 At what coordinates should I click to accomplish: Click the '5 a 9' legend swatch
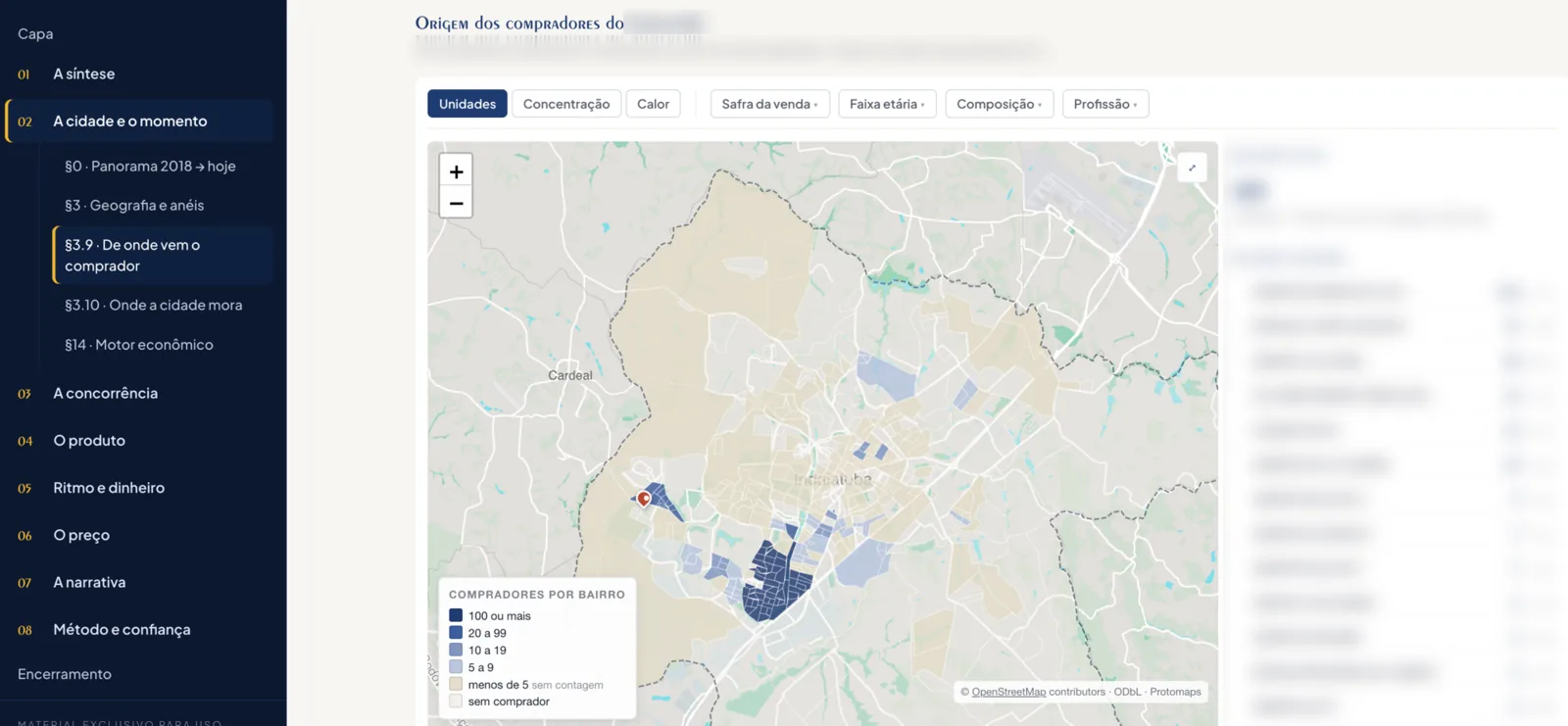click(456, 667)
